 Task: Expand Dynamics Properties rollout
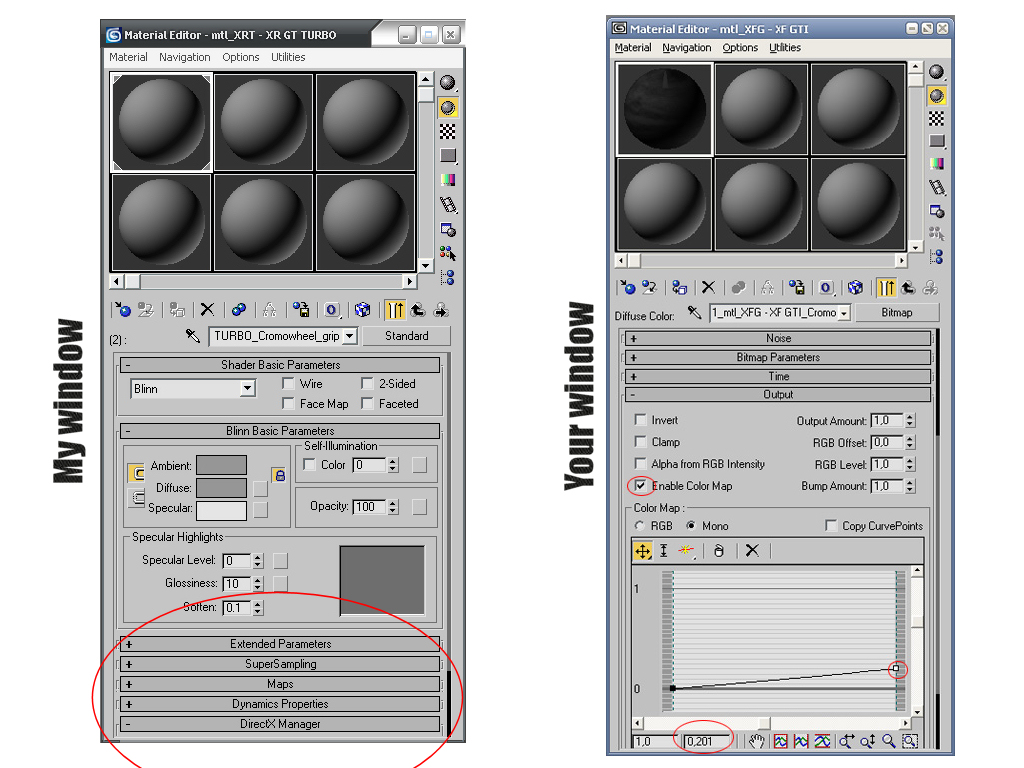(280, 704)
